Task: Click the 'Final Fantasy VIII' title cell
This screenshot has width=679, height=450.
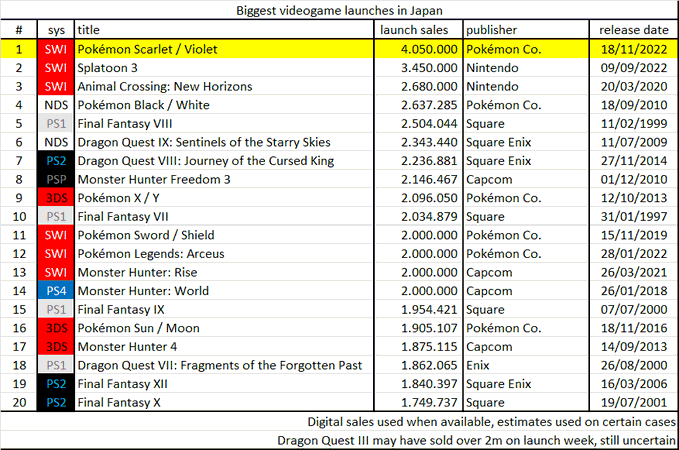Action: pos(125,123)
